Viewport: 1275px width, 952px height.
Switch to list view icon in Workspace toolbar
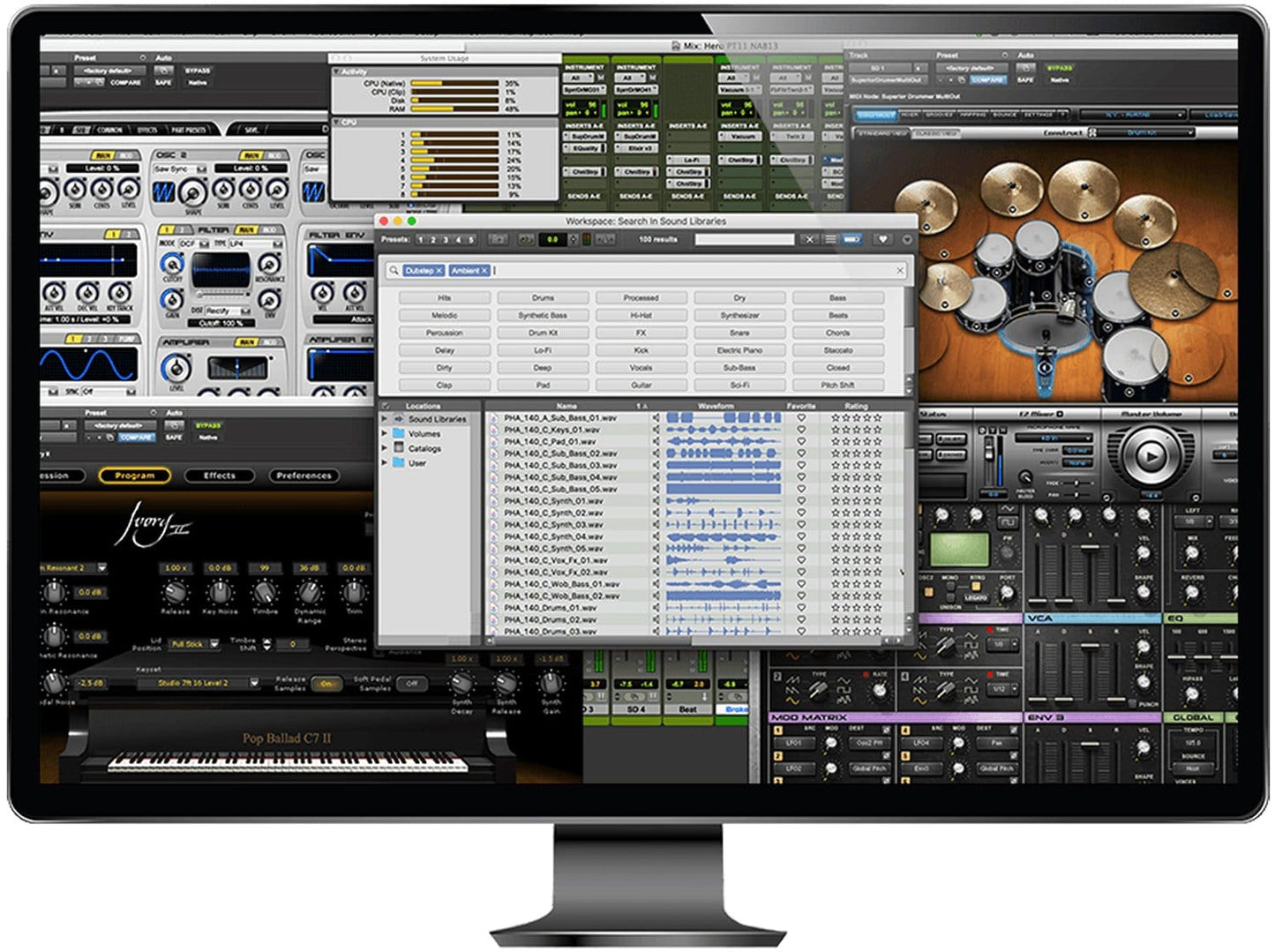(x=829, y=237)
